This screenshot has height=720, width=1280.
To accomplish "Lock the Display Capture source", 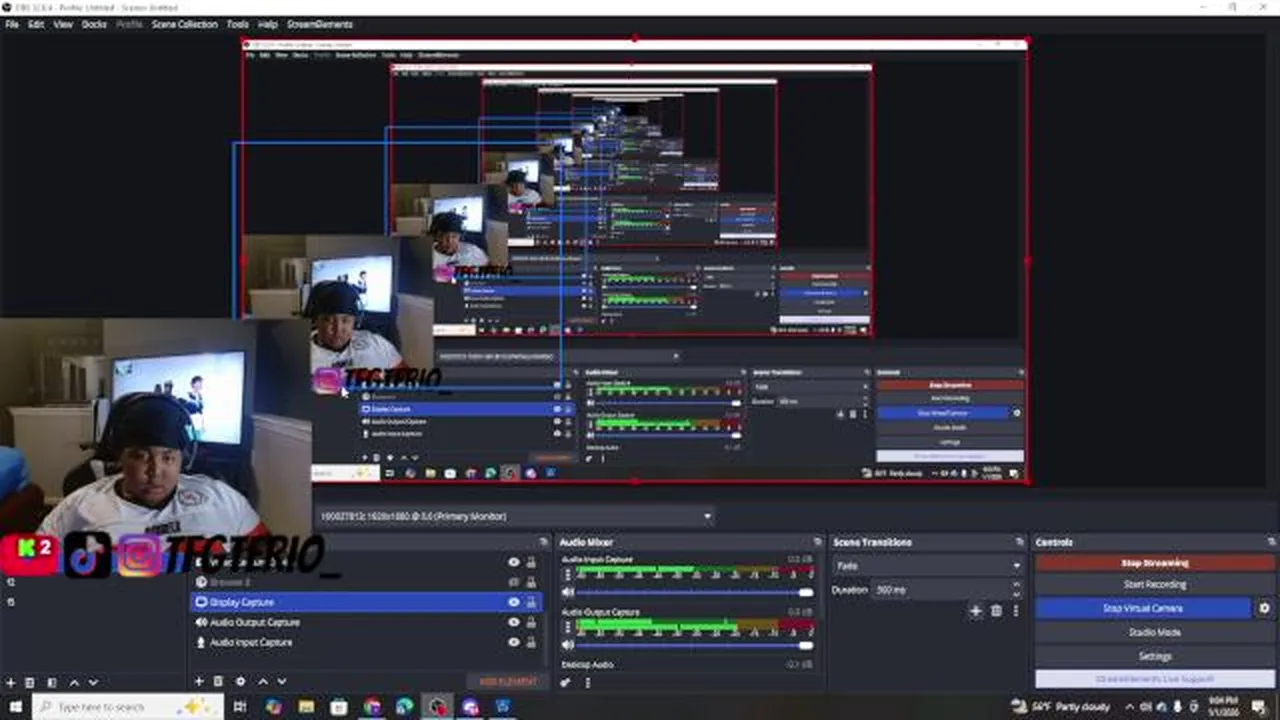I will [x=531, y=602].
